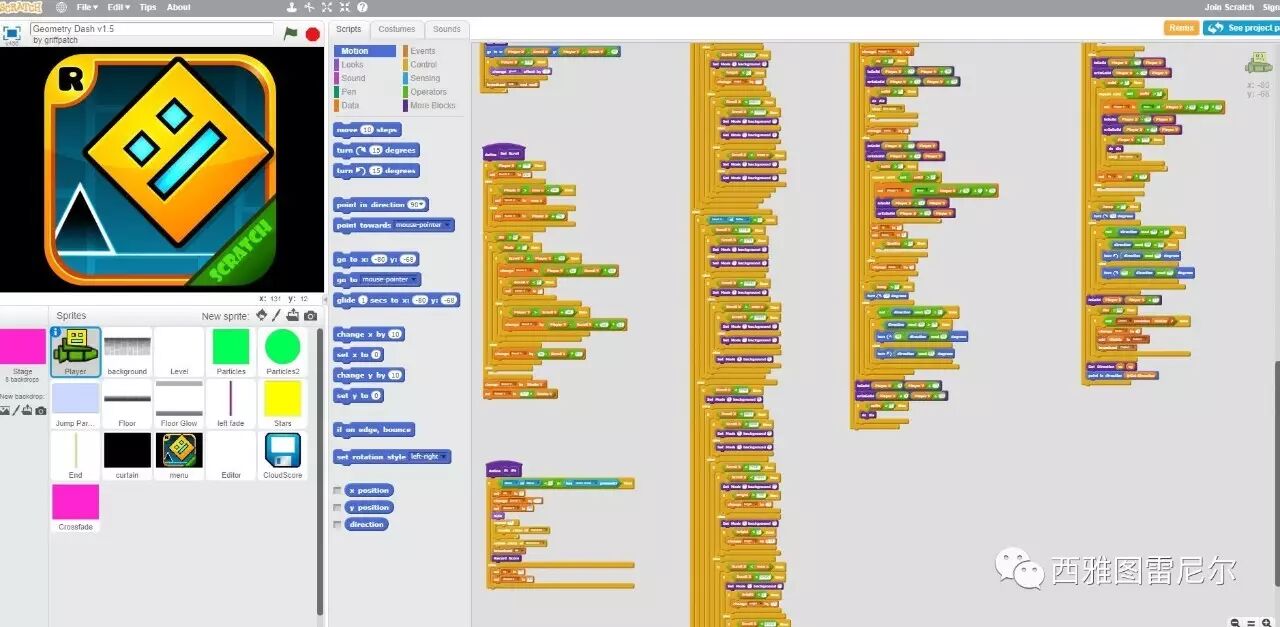This screenshot has width=1280, height=627.
Task: Switch to the Sounds tab
Action: (x=447, y=30)
